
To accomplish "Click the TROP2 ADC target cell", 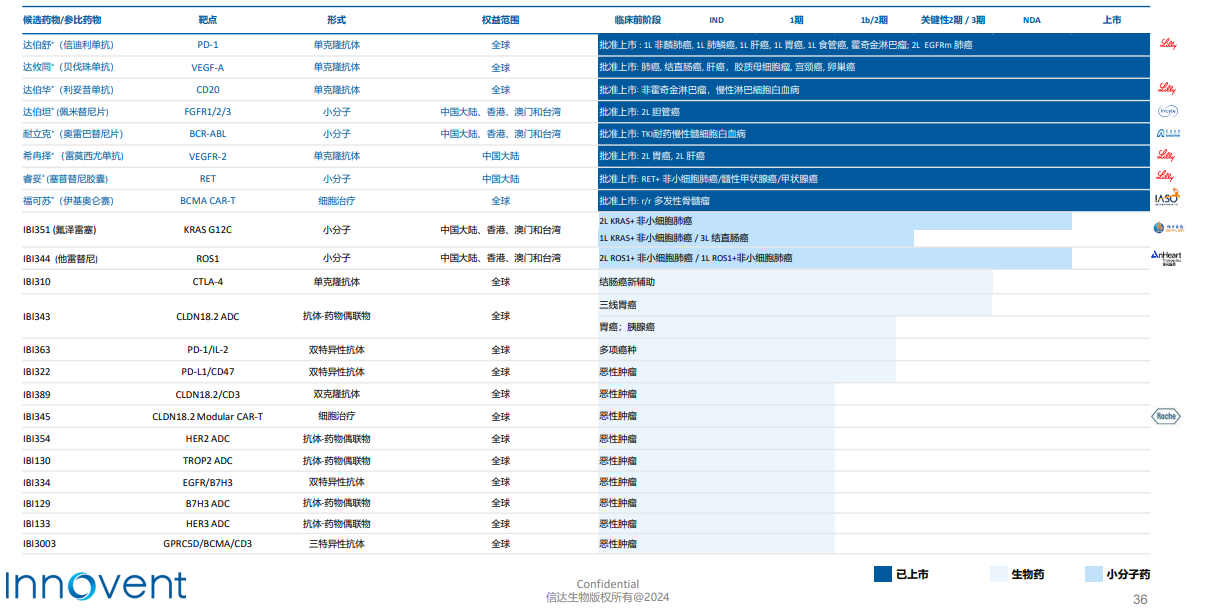I will [208, 460].
